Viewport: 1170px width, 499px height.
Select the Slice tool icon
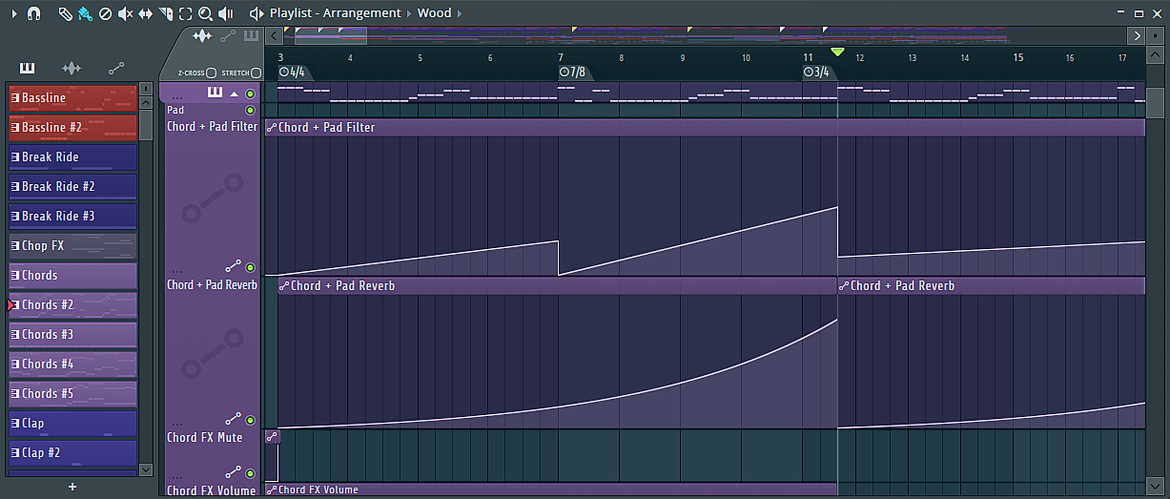click(166, 13)
